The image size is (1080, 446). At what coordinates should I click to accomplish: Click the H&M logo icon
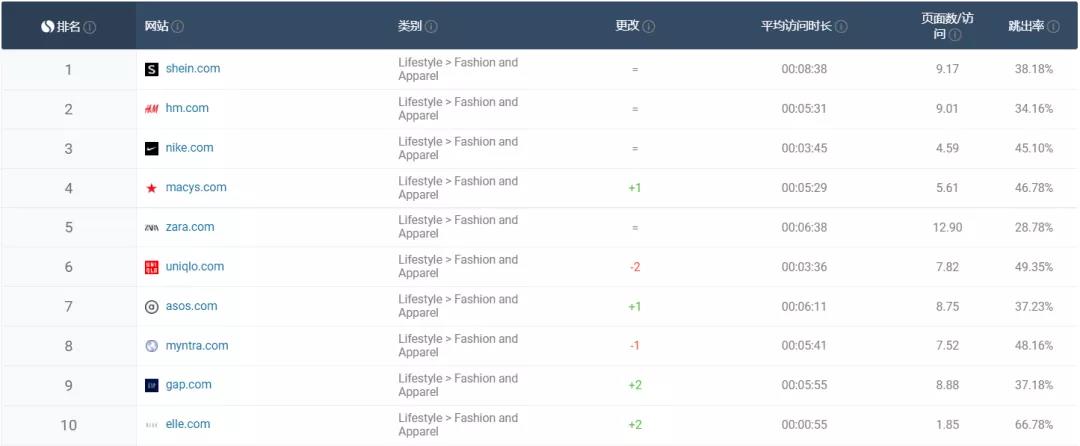pyautogui.click(x=152, y=109)
